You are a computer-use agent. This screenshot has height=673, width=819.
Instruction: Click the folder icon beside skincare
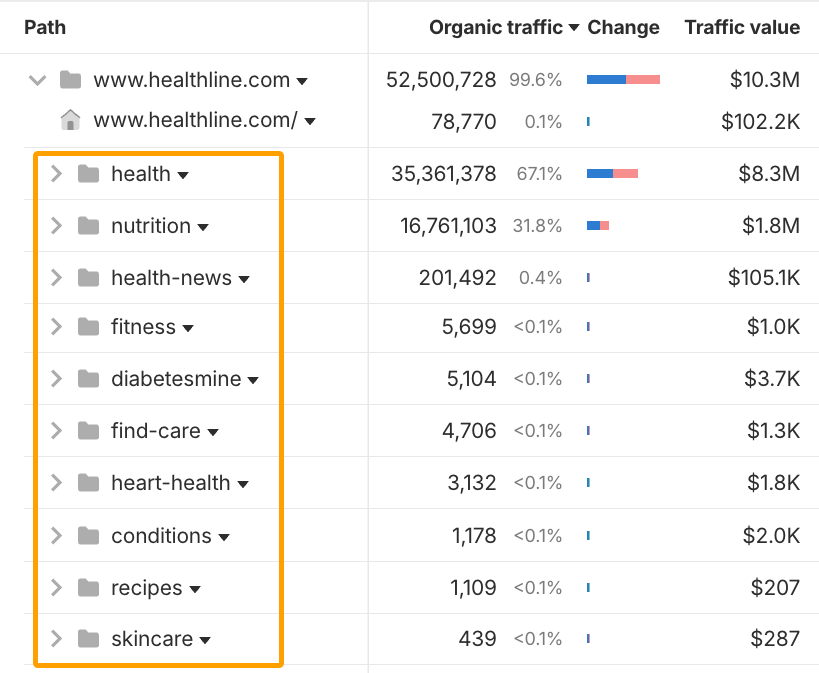[87, 638]
